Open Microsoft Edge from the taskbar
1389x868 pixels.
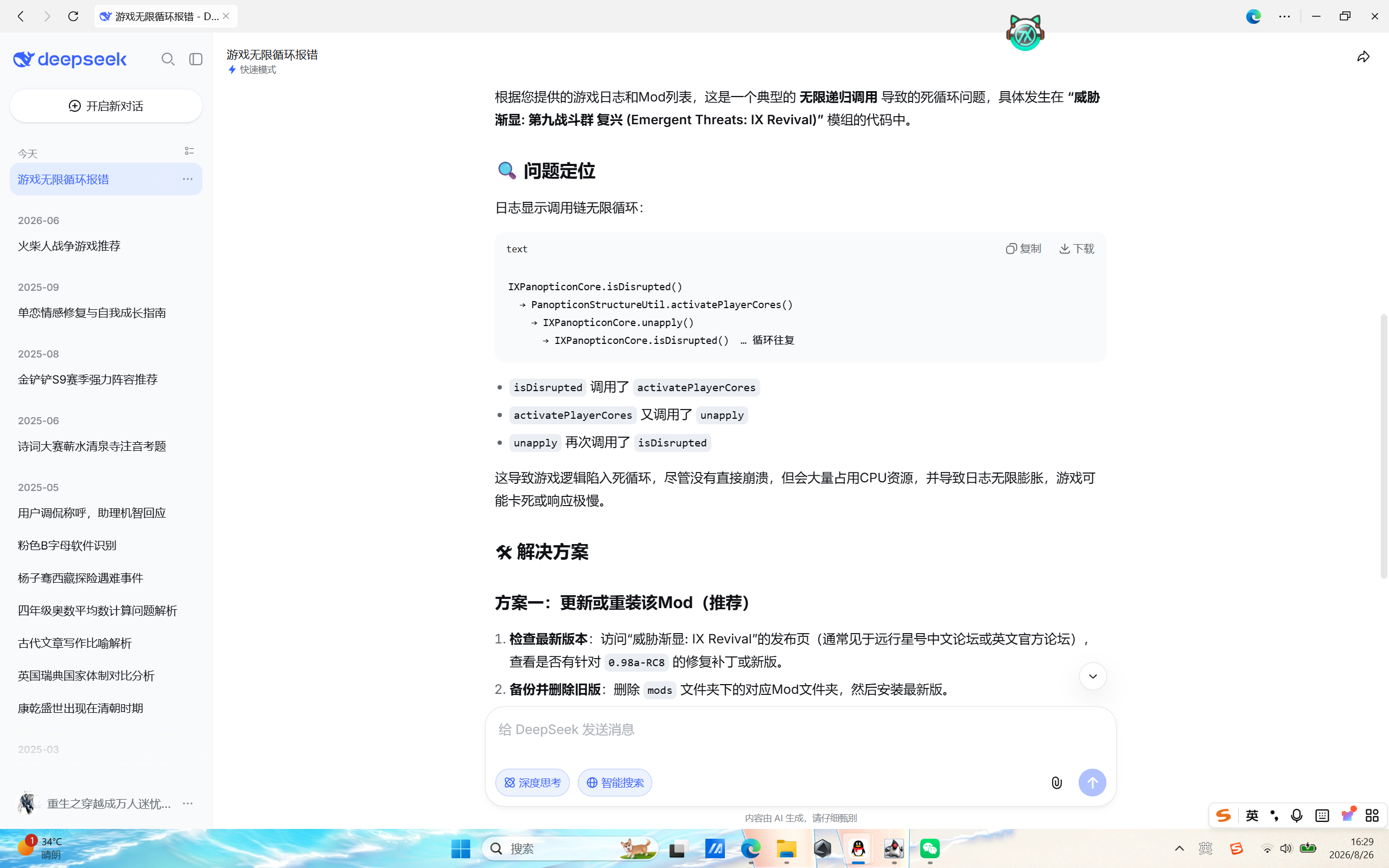click(x=751, y=848)
